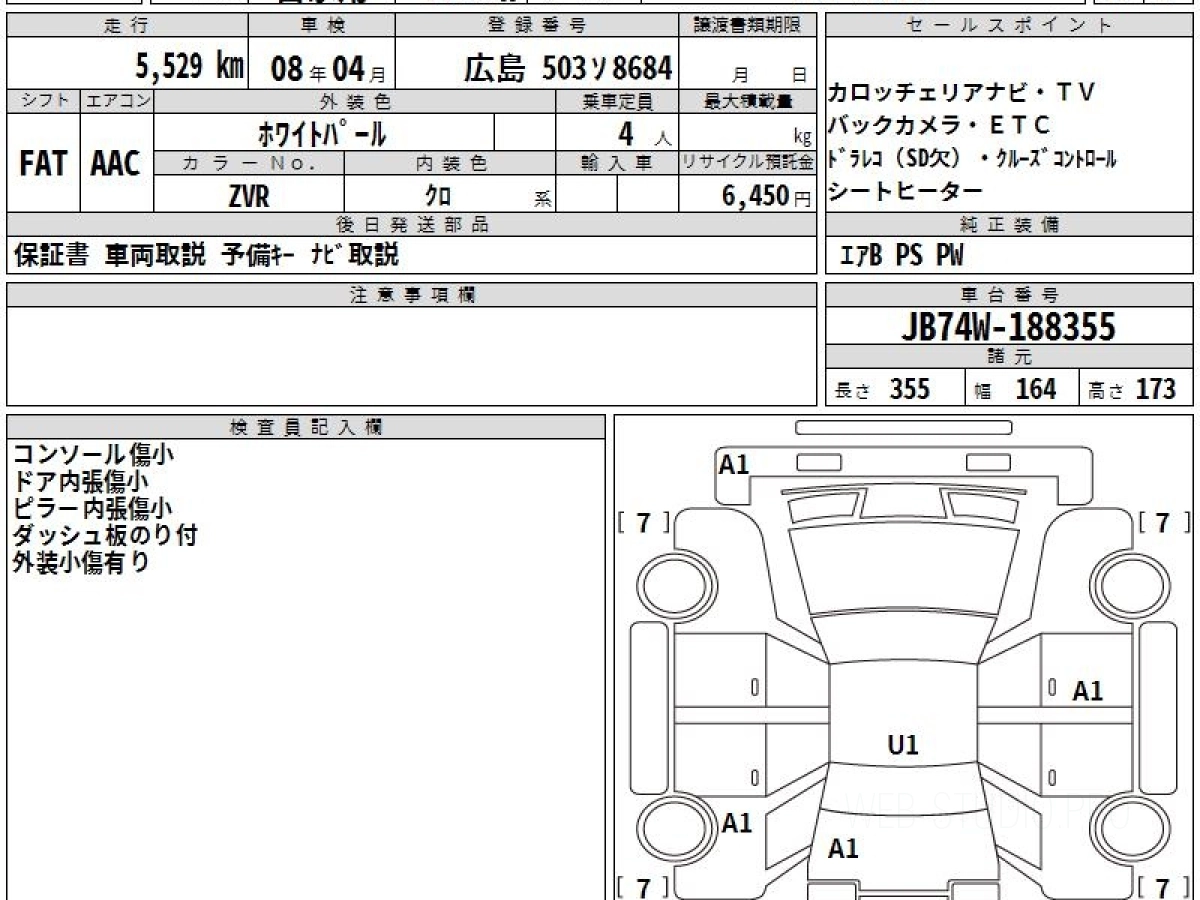The height and width of the screenshot is (900, 1200).
Task: Select the ホワイトパール exterior color field
Action: [322, 133]
